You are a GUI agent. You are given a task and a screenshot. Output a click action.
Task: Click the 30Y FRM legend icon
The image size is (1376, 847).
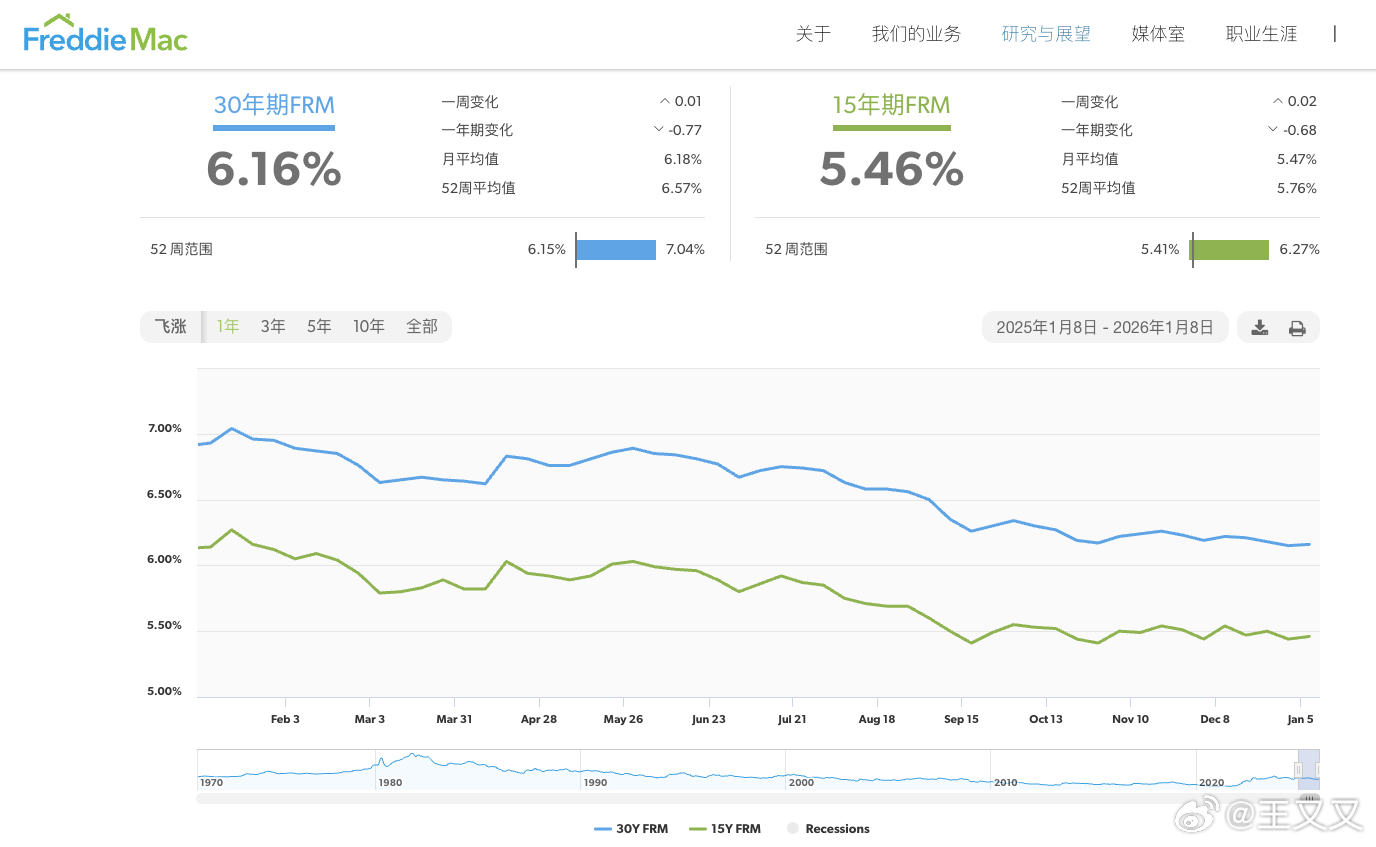point(605,828)
